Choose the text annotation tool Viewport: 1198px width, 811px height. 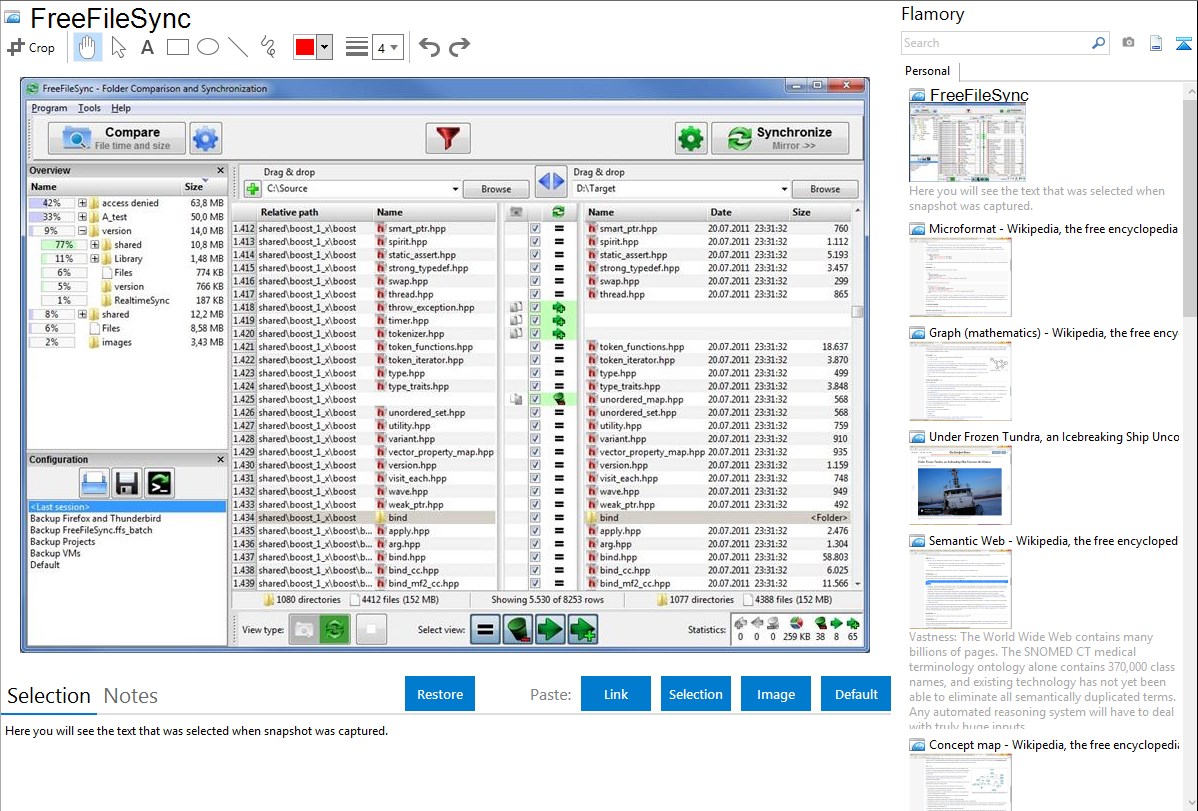pyautogui.click(x=147, y=47)
